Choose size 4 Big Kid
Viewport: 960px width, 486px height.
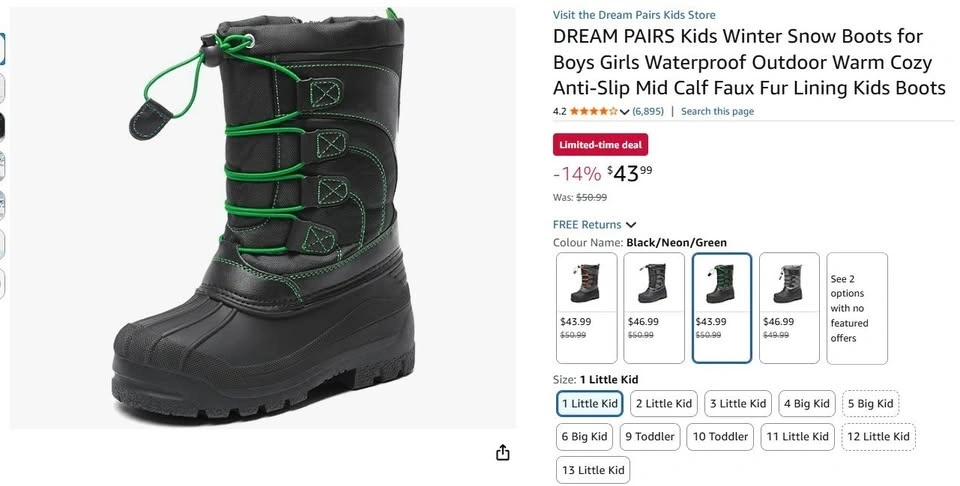click(x=806, y=404)
